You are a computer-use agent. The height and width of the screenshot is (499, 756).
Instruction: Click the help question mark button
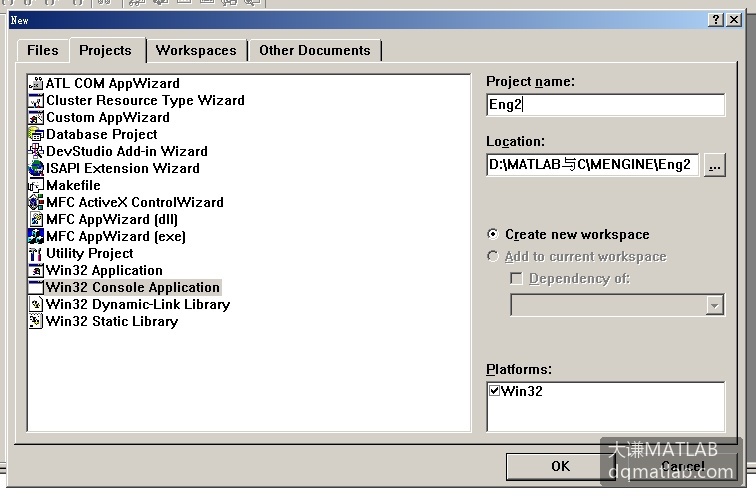[716, 20]
